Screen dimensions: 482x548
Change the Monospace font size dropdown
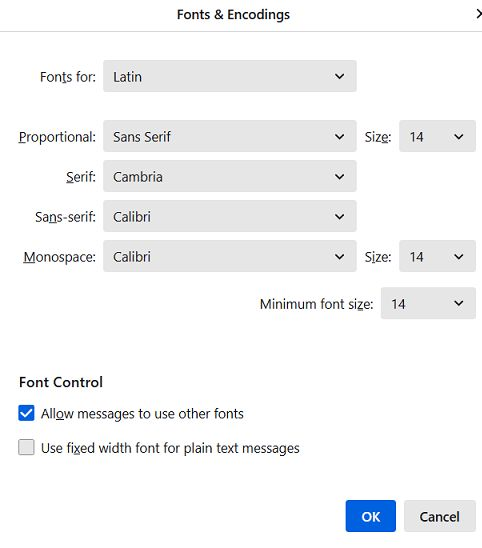click(x=437, y=256)
